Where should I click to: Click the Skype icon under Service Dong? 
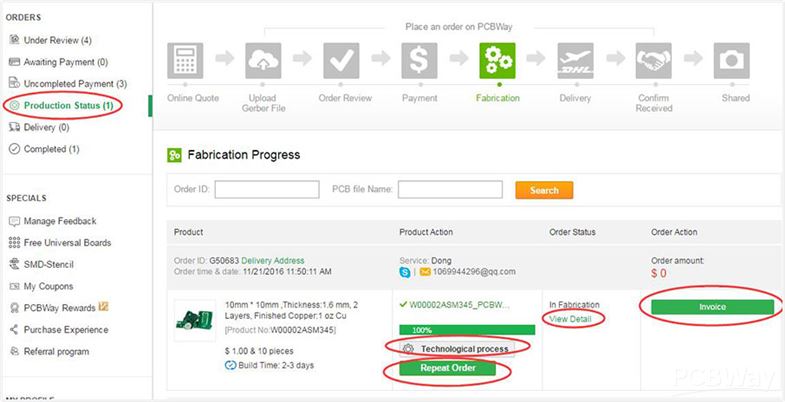click(x=405, y=272)
